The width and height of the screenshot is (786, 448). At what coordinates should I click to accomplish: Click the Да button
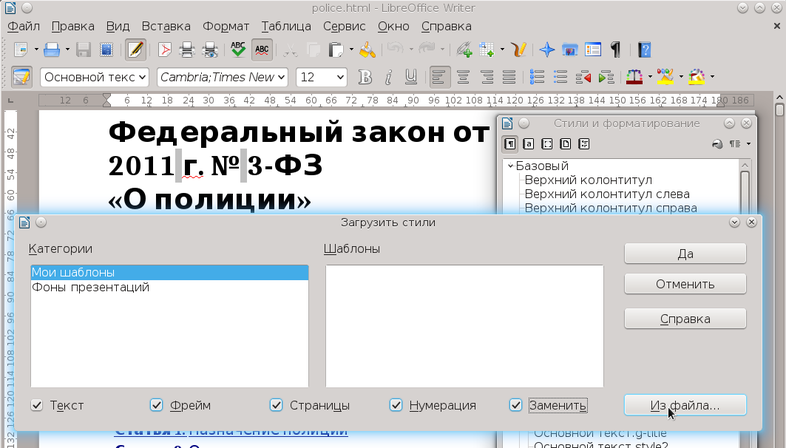[x=685, y=254]
